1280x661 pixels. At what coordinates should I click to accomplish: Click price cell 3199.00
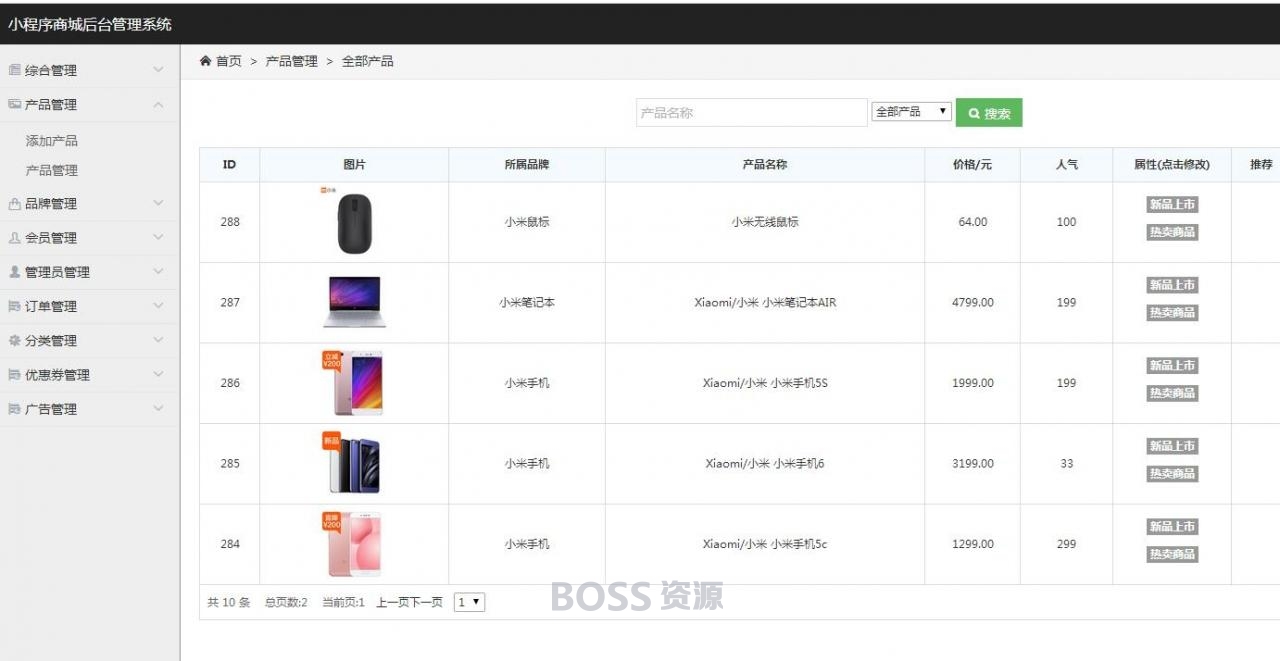(x=973, y=463)
